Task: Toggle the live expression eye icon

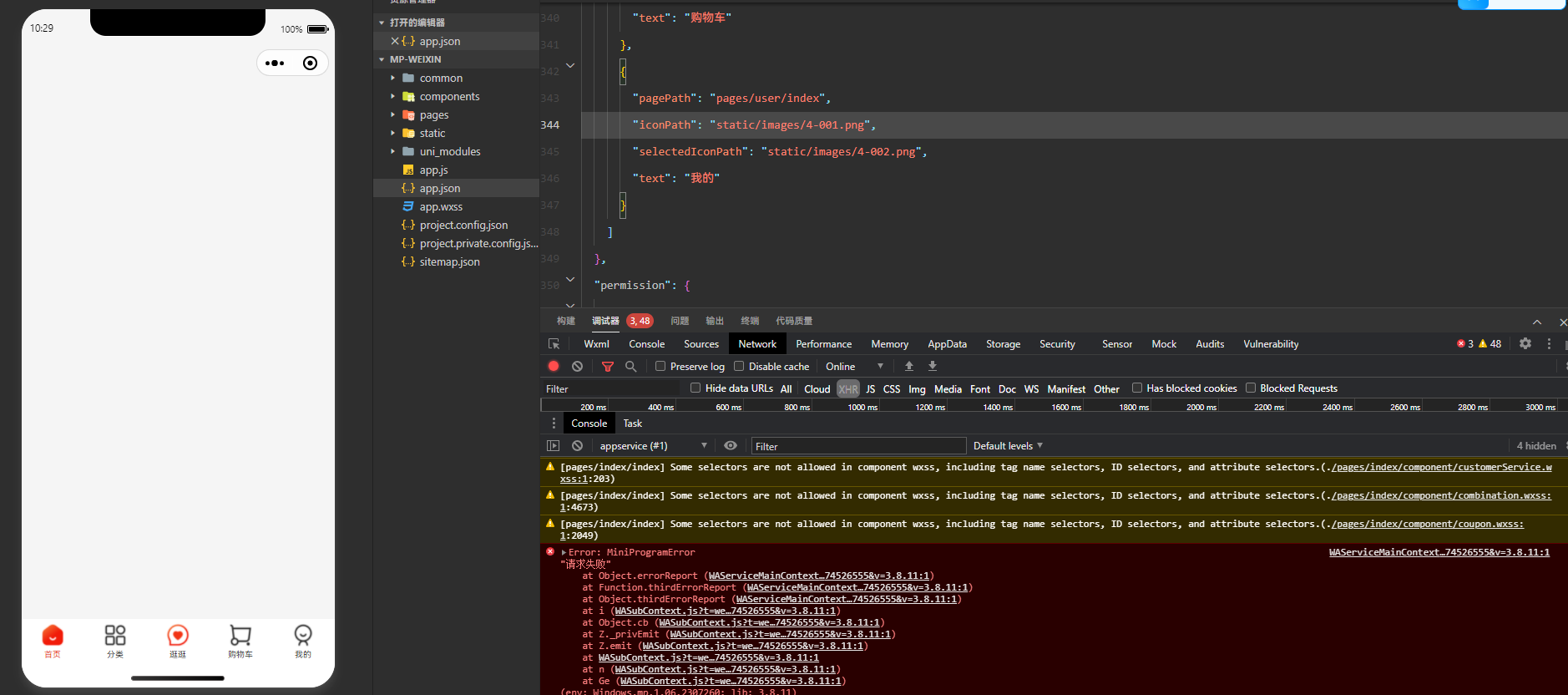Action: 731,446
